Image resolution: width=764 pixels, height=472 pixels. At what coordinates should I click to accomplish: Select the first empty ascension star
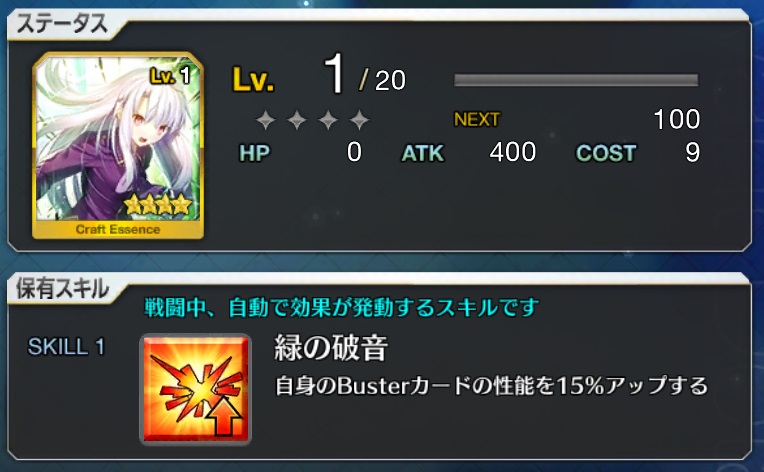pyautogui.click(x=266, y=119)
